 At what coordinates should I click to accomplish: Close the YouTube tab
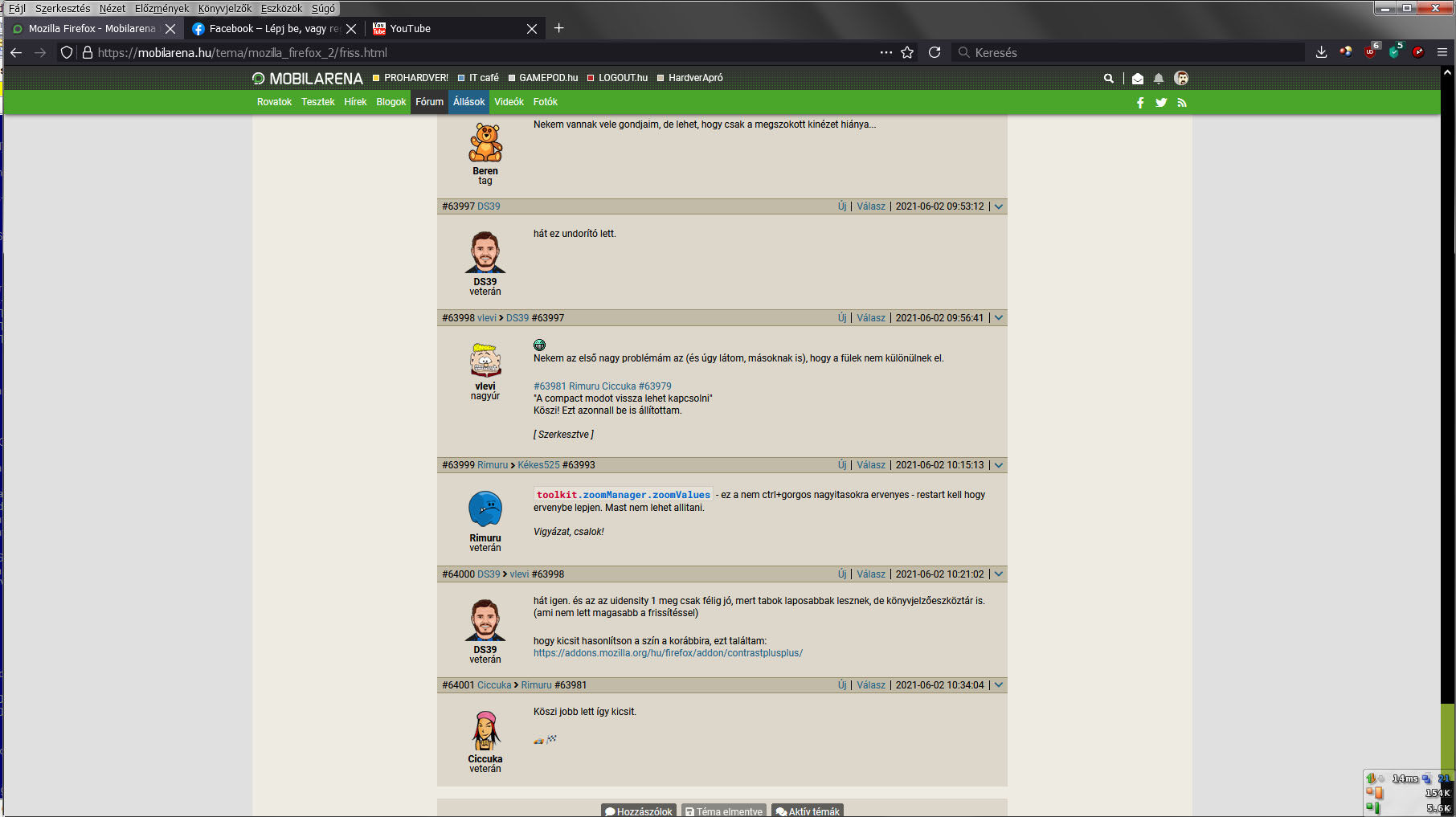coord(532,28)
